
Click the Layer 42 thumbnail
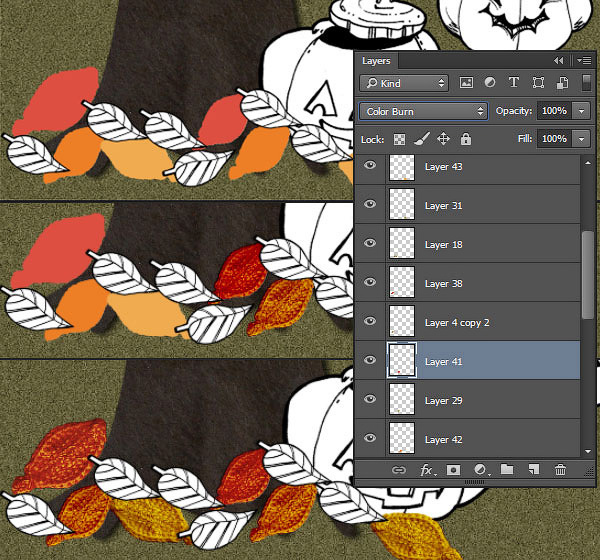tap(402, 438)
